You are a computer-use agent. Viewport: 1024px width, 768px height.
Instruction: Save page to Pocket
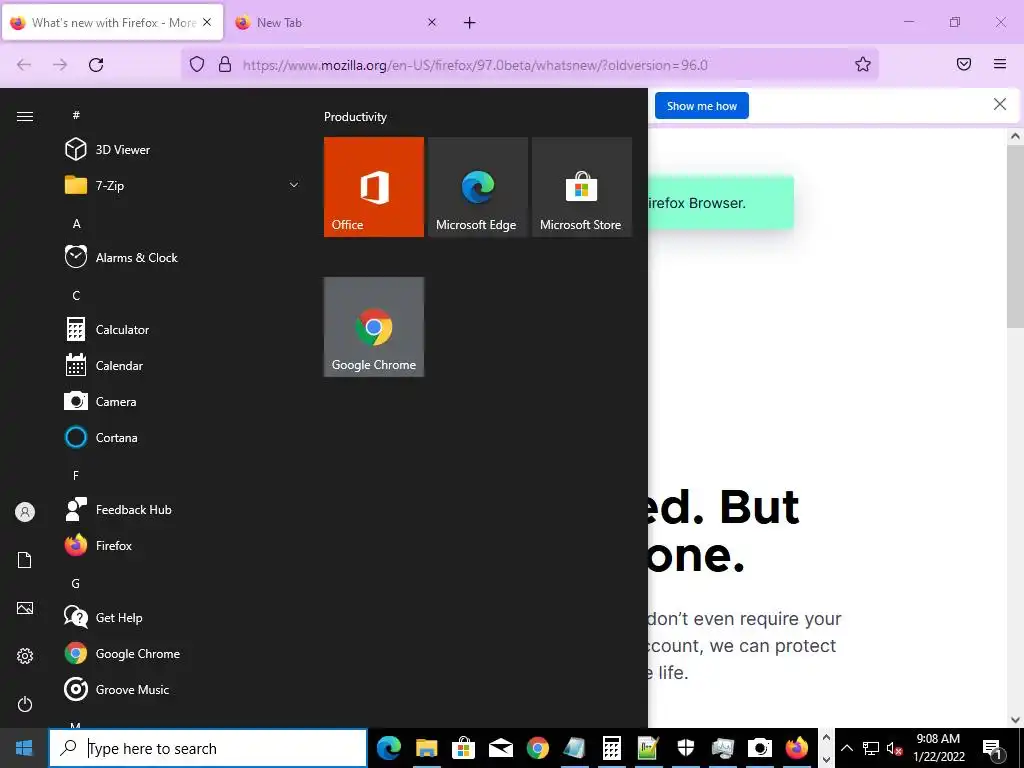964,64
